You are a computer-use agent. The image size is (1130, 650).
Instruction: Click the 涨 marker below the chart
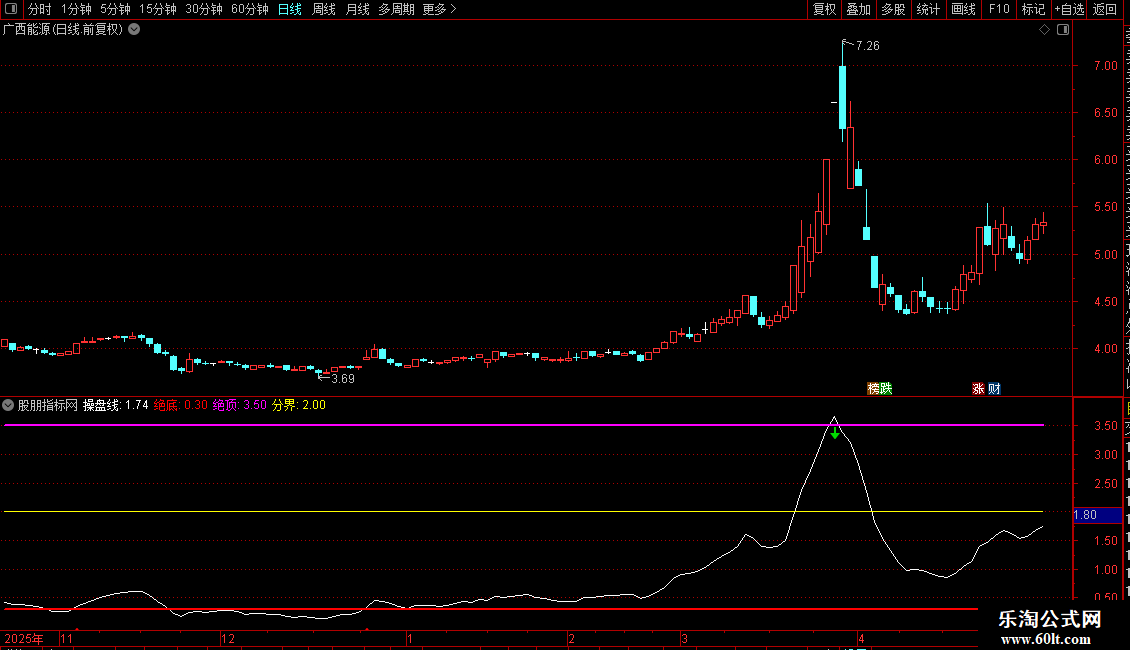click(x=978, y=388)
